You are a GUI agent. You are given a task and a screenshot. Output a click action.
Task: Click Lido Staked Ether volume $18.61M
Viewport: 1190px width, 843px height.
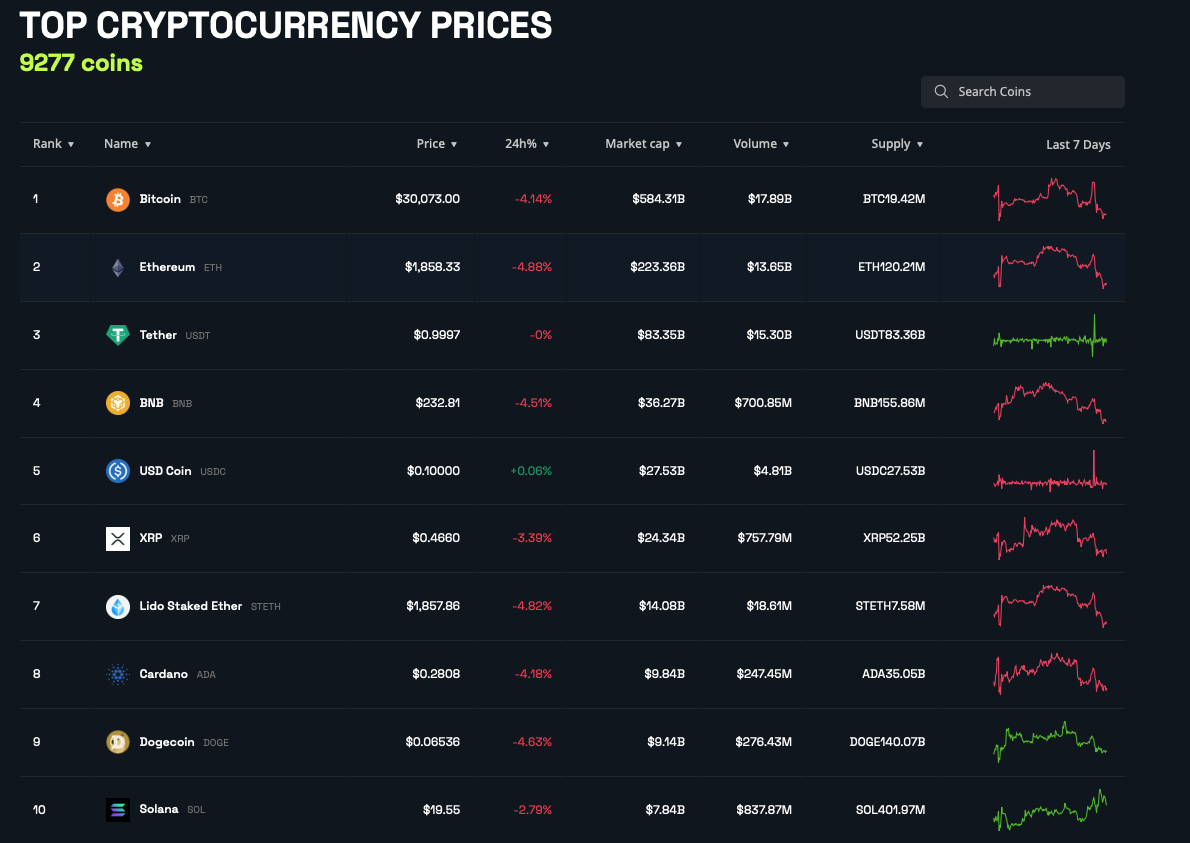point(769,606)
